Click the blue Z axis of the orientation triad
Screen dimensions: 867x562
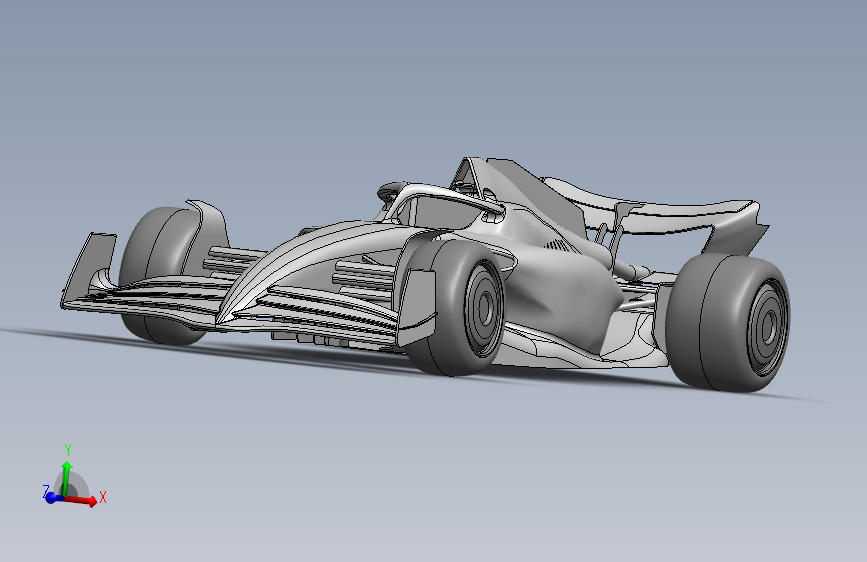click(49, 496)
